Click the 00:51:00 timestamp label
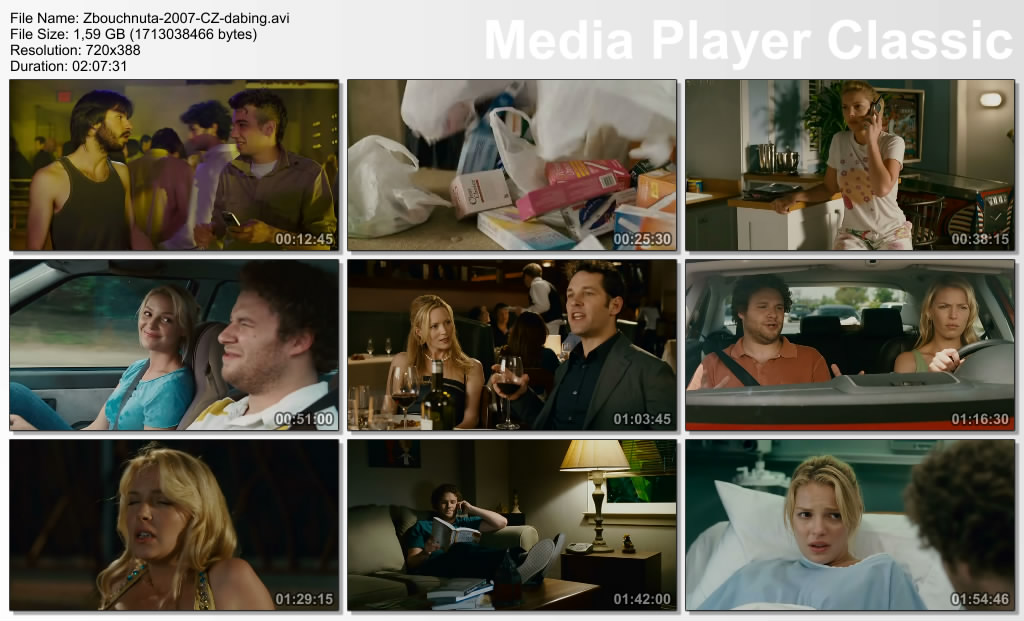Viewport: 1024px width, 621px height. click(304, 419)
